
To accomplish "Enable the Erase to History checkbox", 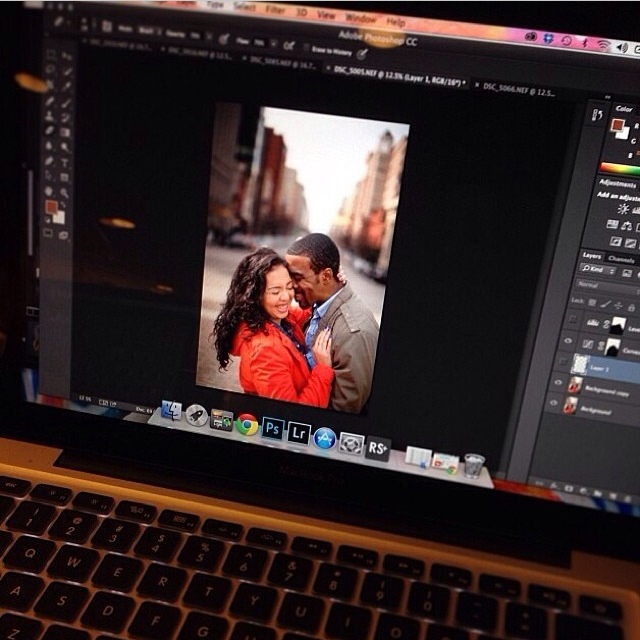I will click(306, 47).
